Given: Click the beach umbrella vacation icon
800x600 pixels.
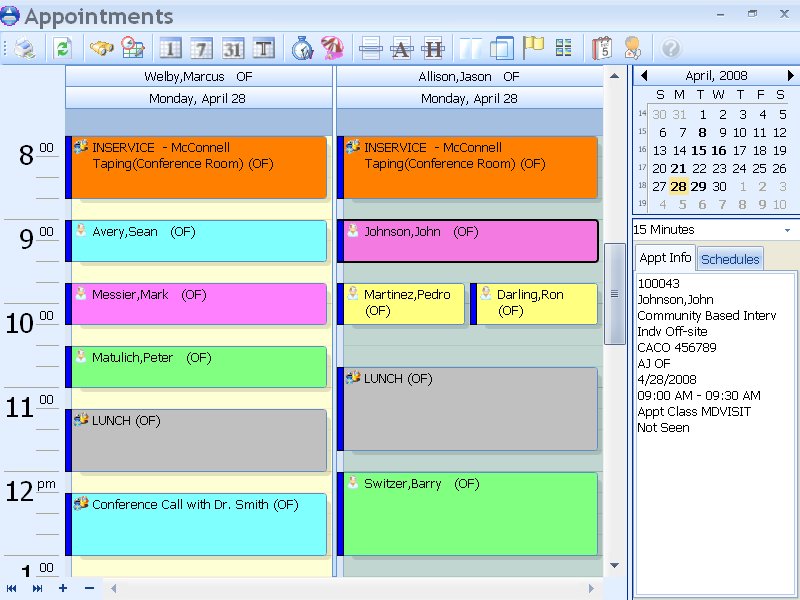Looking at the screenshot, I should (332, 48).
